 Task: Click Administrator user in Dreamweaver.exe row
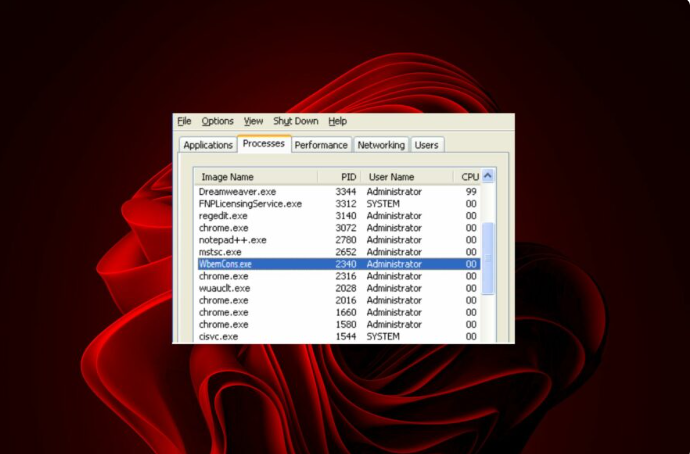(394, 192)
